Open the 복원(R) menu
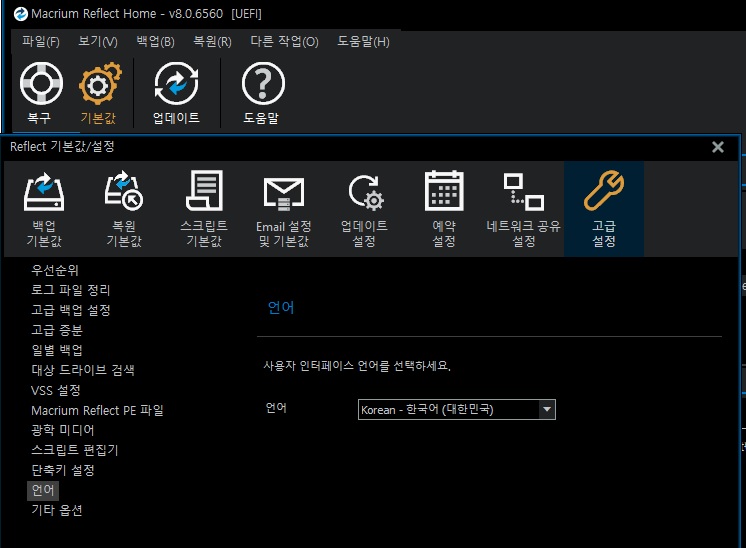746x548 pixels. (x=212, y=42)
